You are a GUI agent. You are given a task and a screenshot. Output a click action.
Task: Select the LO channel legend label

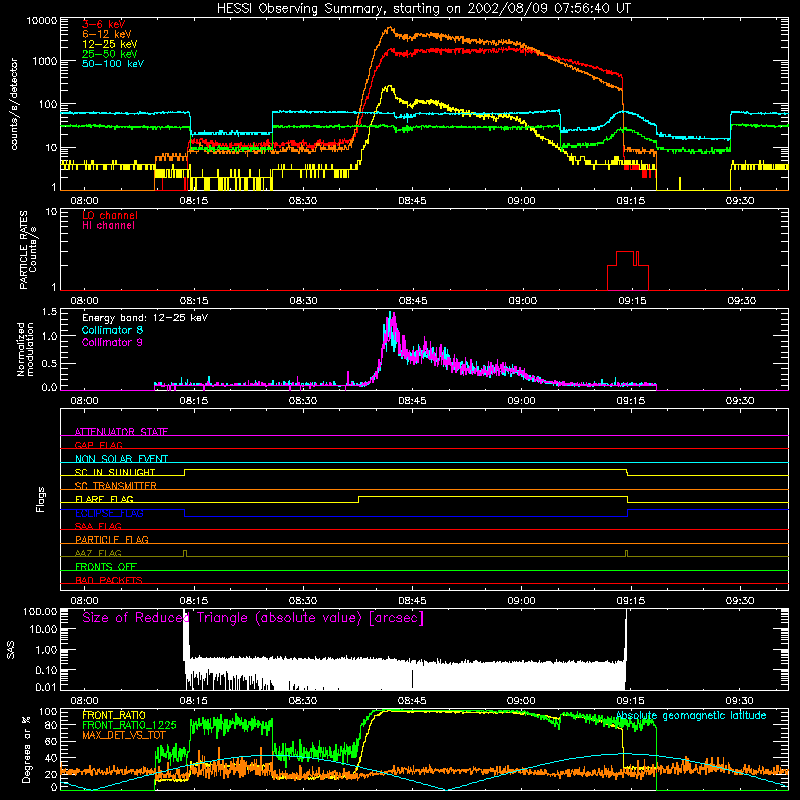[110, 215]
